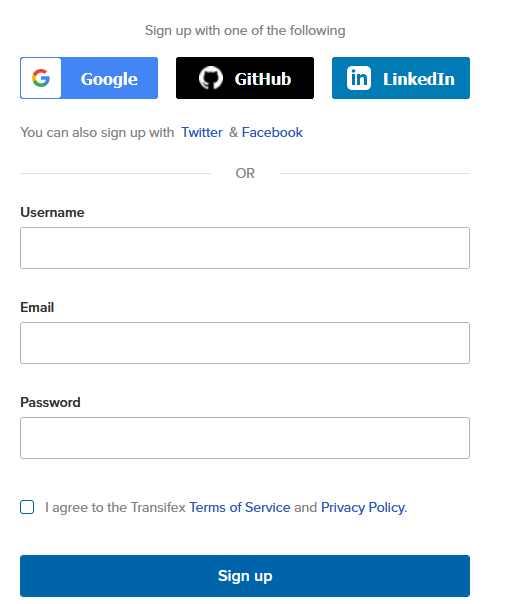The image size is (529, 604).
Task: Sign up using the Google button label
Action: 109,79
